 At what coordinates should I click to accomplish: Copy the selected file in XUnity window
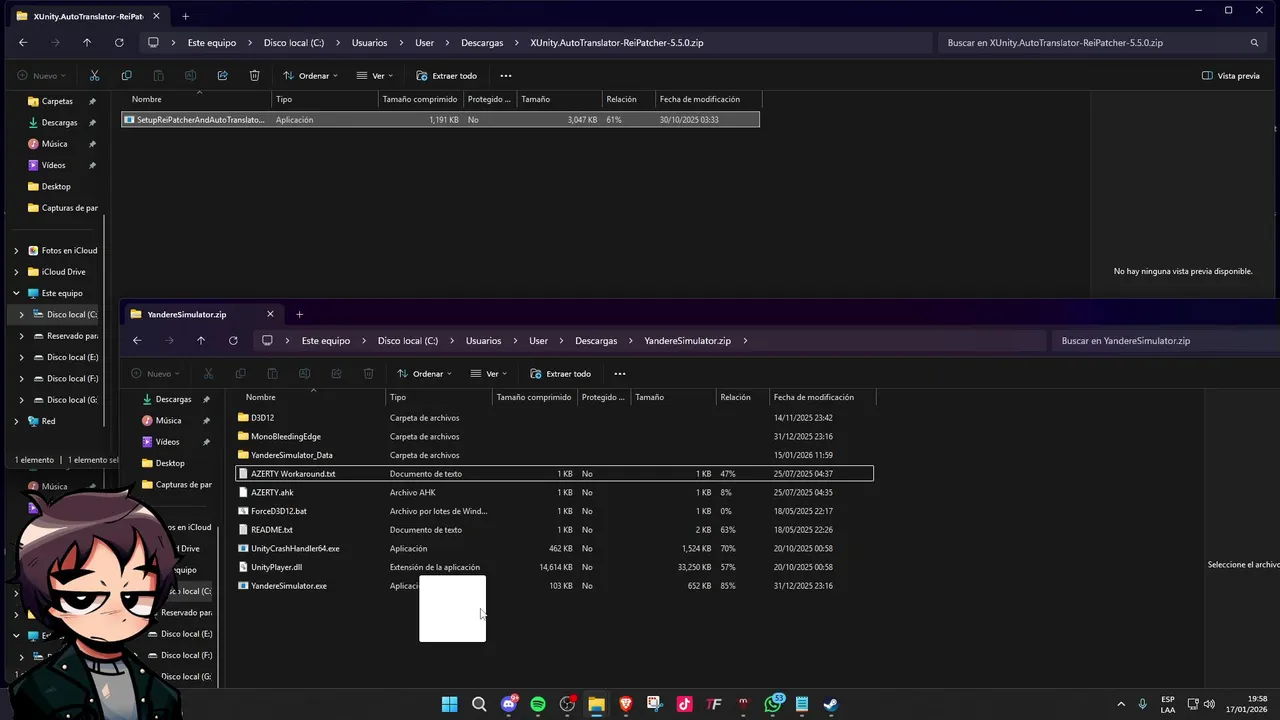(x=126, y=76)
